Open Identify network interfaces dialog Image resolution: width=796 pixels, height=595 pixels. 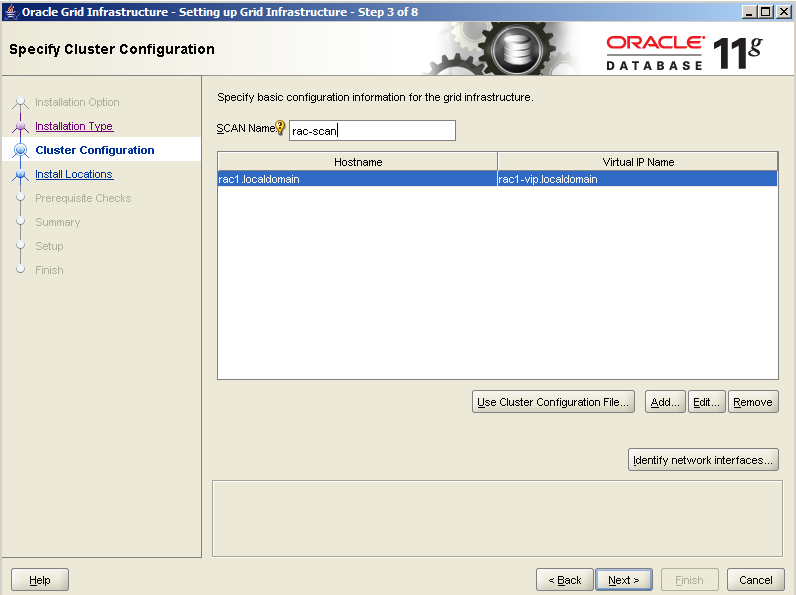703,459
